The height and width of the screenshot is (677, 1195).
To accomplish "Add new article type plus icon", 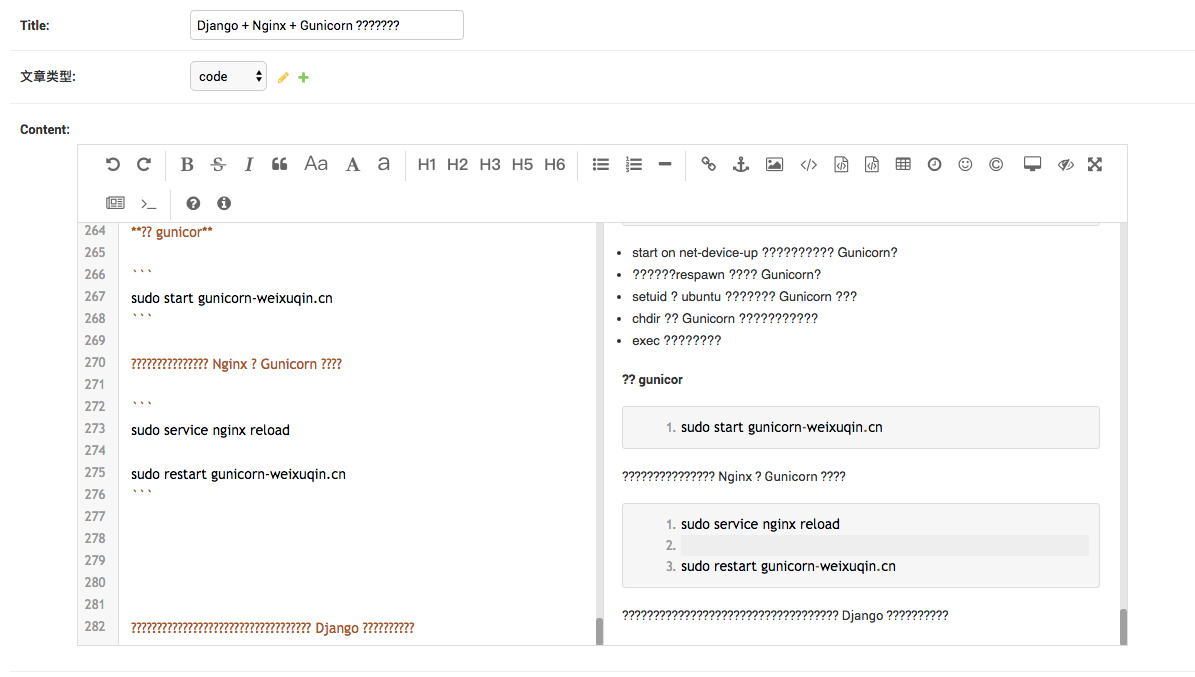I will pyautogui.click(x=303, y=77).
